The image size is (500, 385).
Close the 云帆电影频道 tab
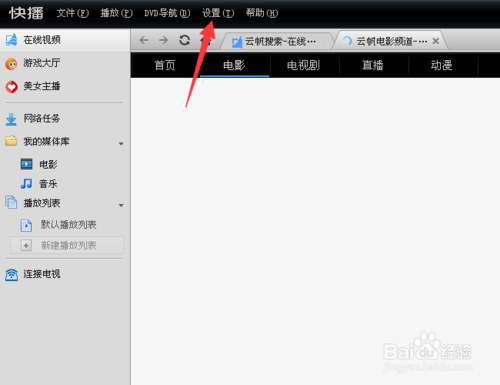(435, 41)
